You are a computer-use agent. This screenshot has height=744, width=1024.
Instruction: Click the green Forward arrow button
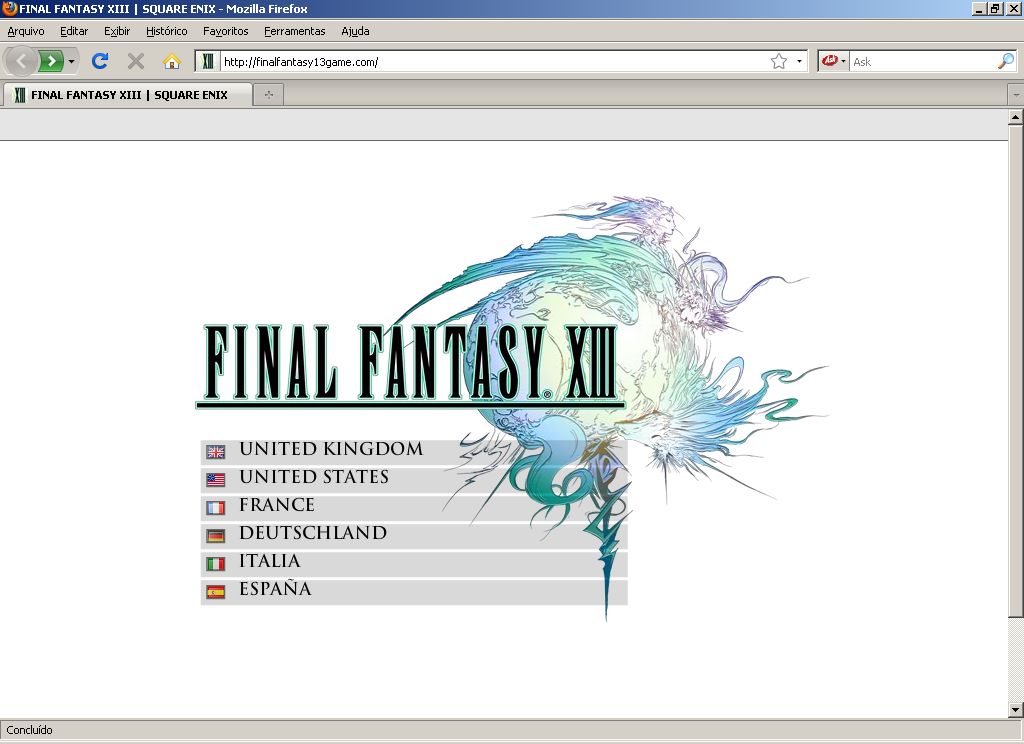point(52,61)
